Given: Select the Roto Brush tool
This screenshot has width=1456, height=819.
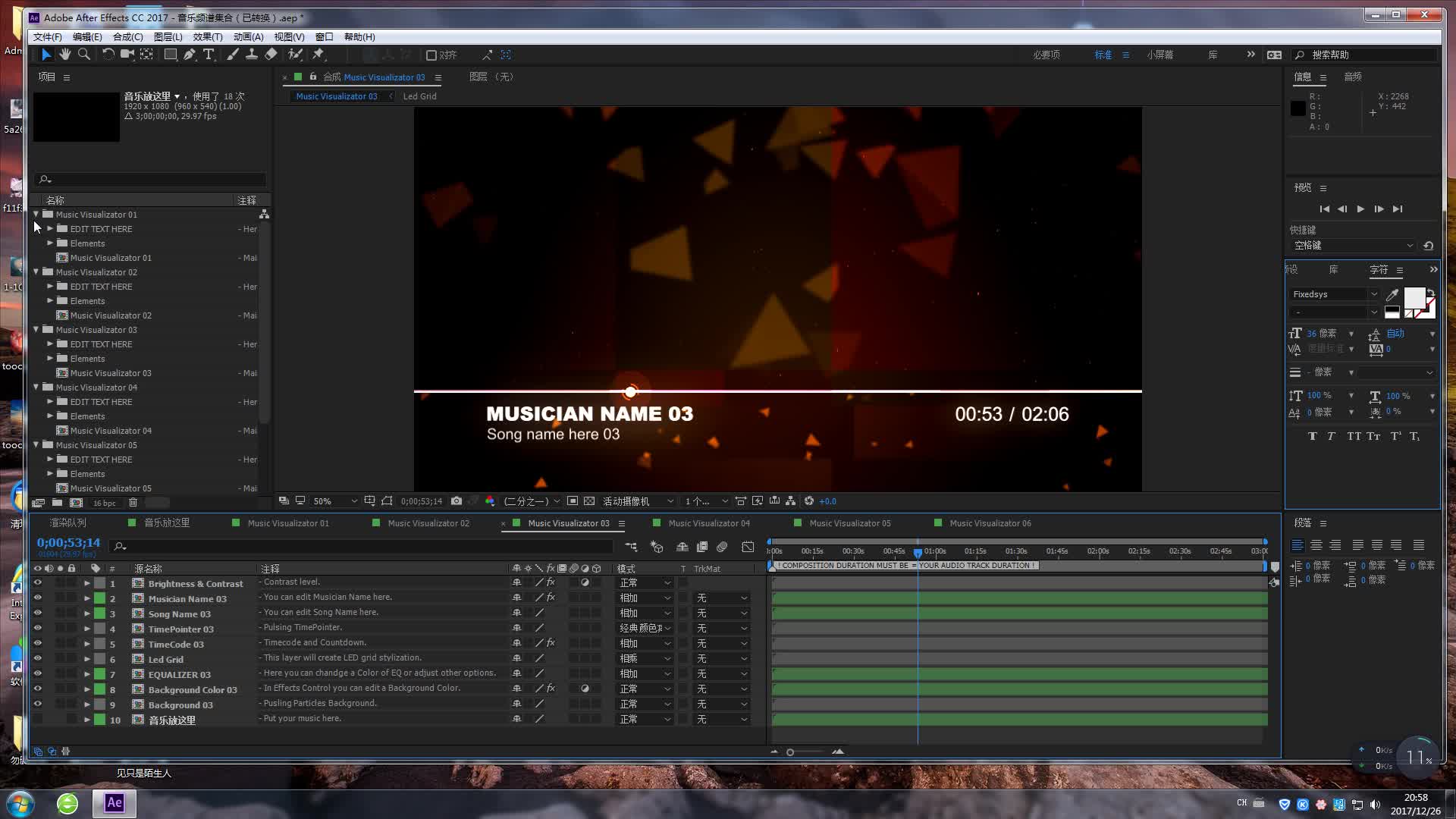Looking at the screenshot, I should (x=296, y=55).
